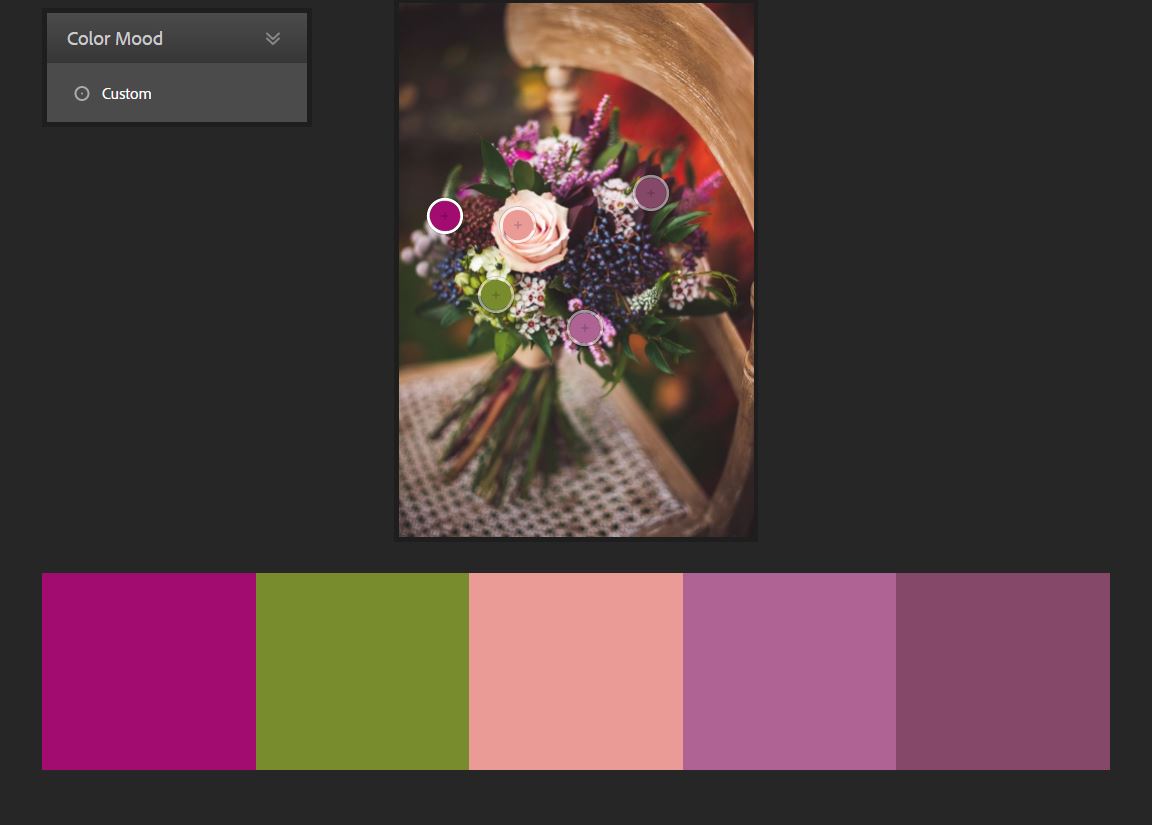Select the green color picker on bouquet
The width and height of the screenshot is (1152, 825).
496,295
